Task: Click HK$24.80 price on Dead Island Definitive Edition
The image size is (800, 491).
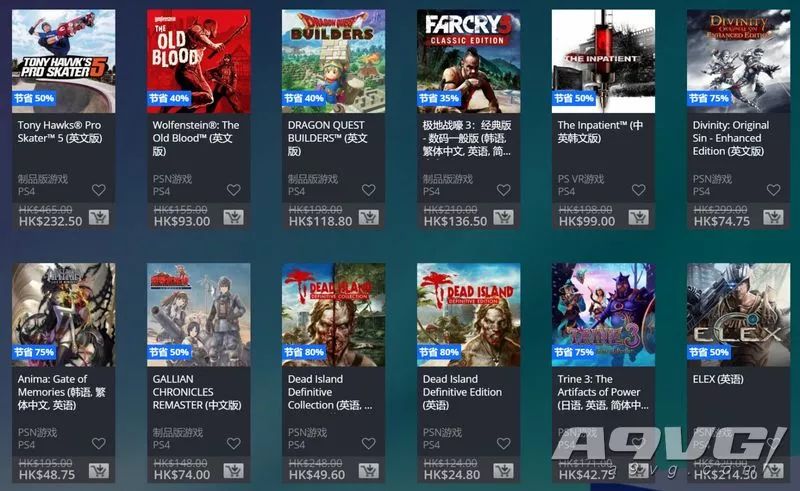Action: coord(452,475)
